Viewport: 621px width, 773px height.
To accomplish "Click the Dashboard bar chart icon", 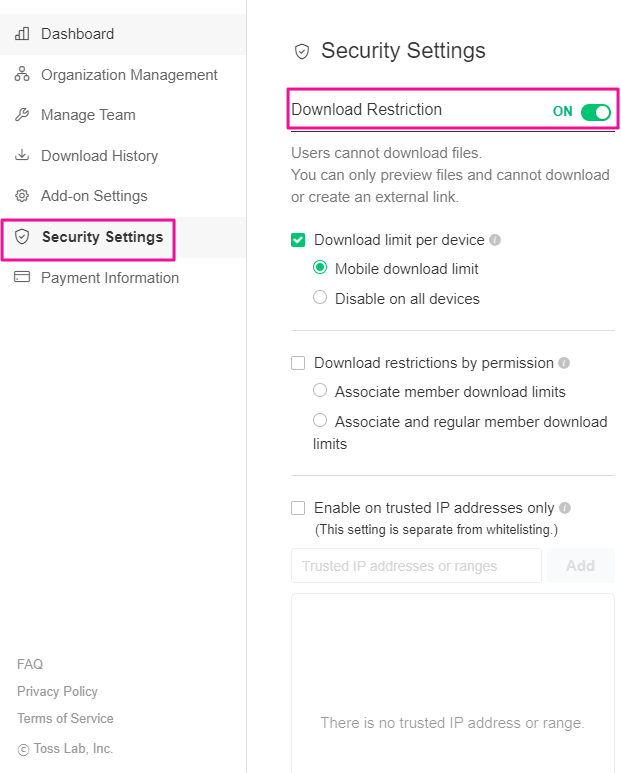I will [x=22, y=34].
